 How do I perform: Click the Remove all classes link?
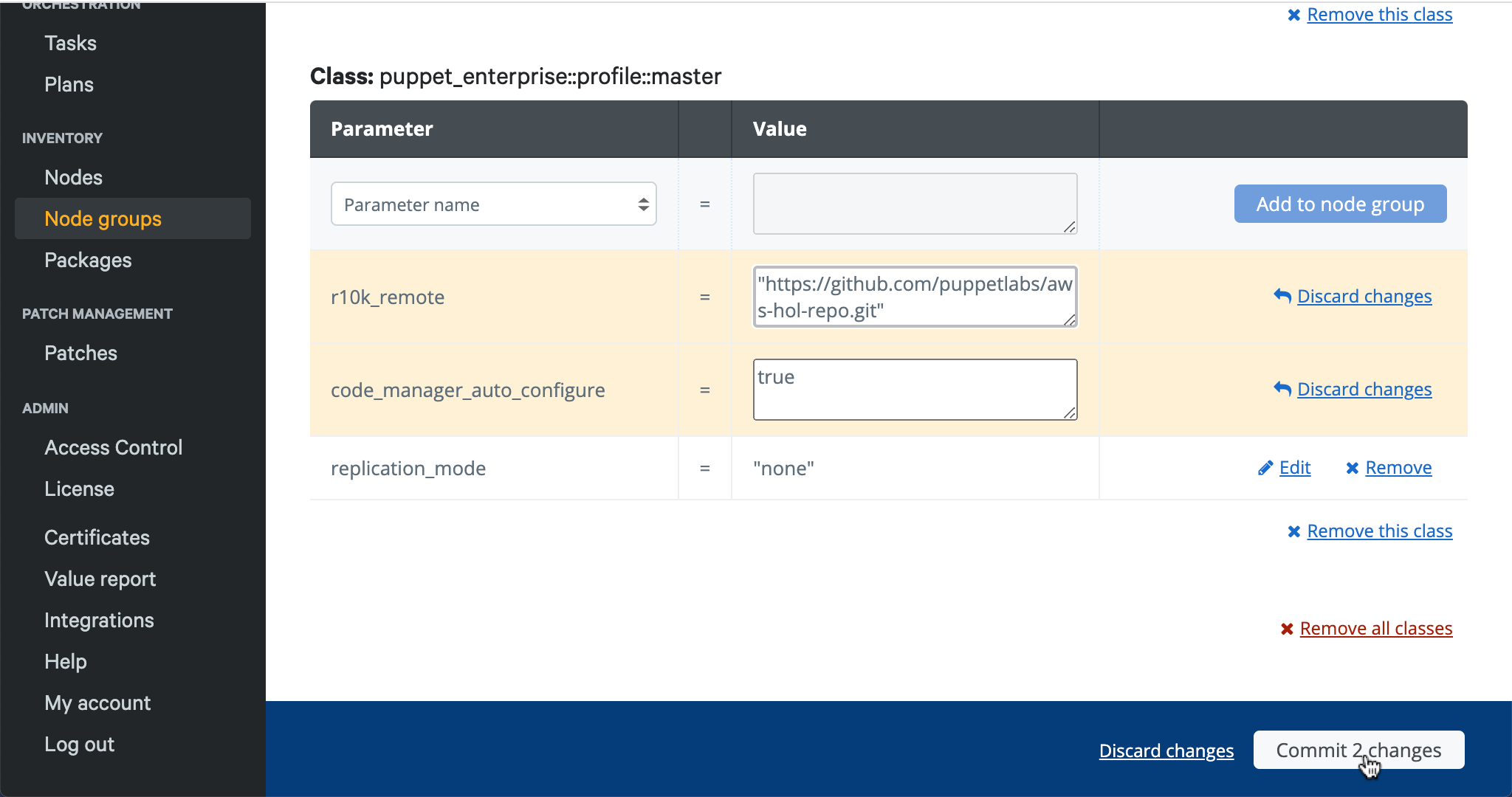pyautogui.click(x=1375, y=628)
